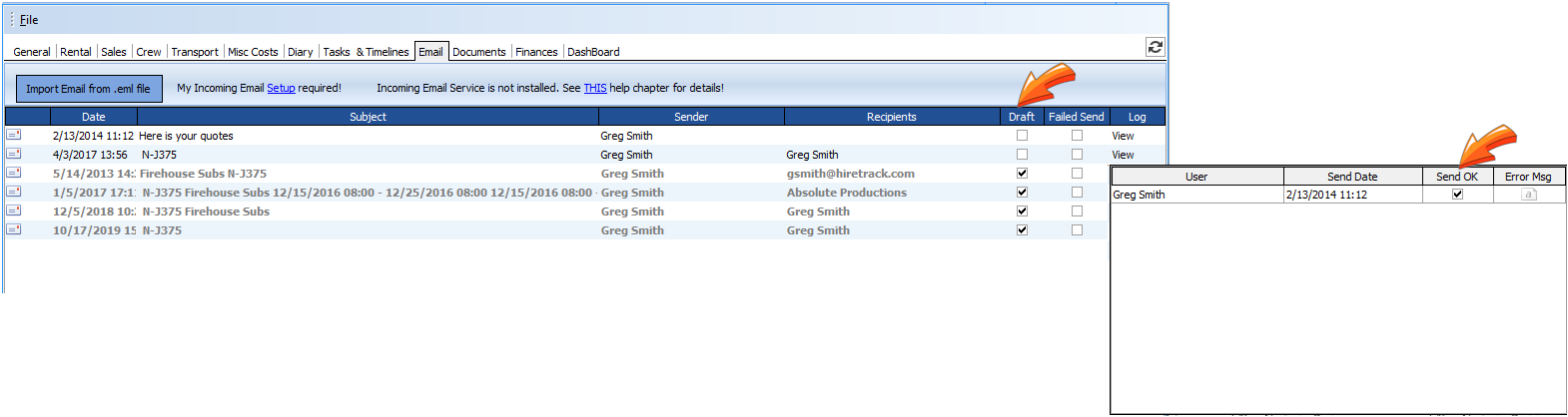
Task: Click email icon for the 10/17/2019 row
Action: [x=14, y=229]
